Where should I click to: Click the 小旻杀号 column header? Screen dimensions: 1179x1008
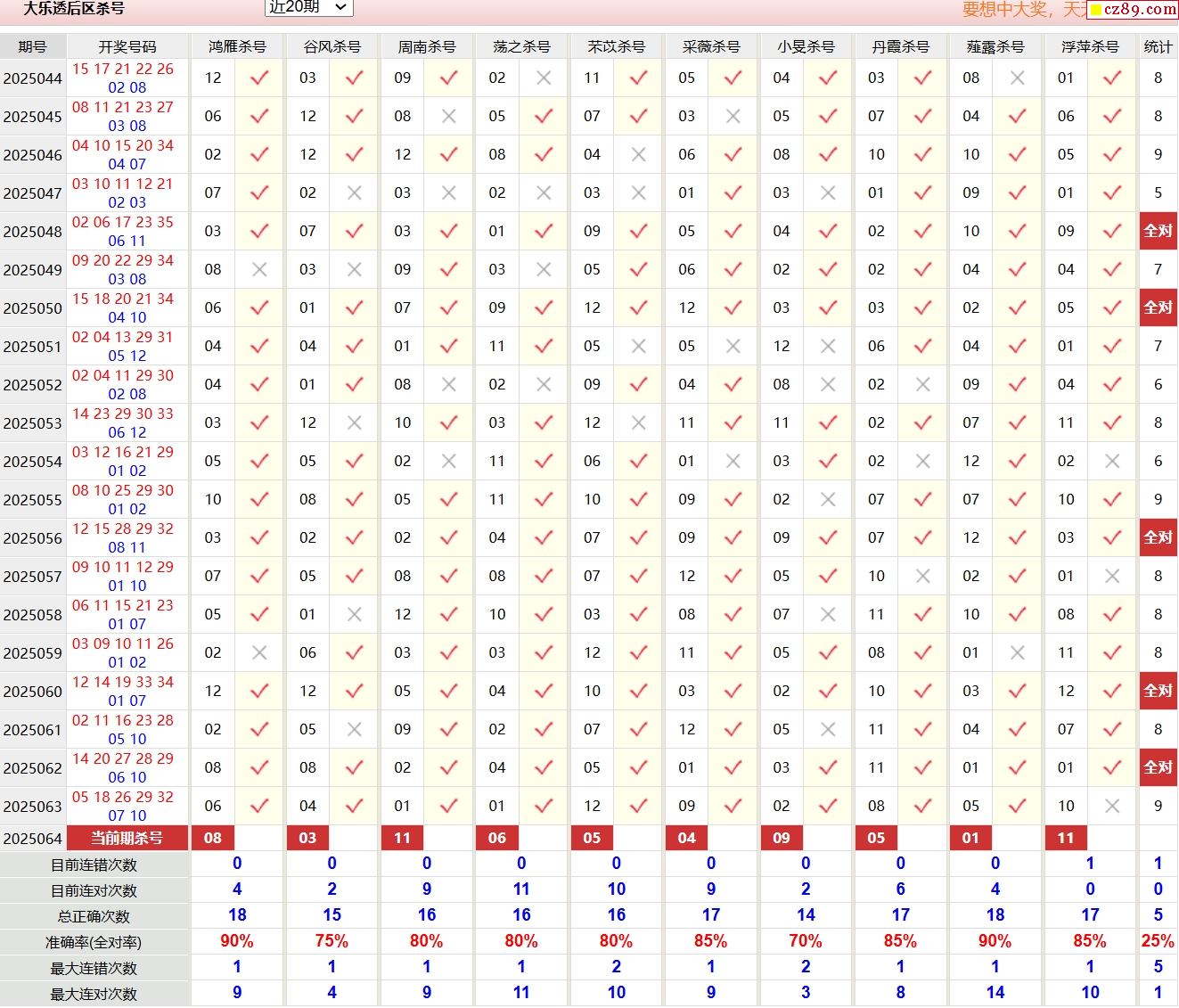click(806, 47)
